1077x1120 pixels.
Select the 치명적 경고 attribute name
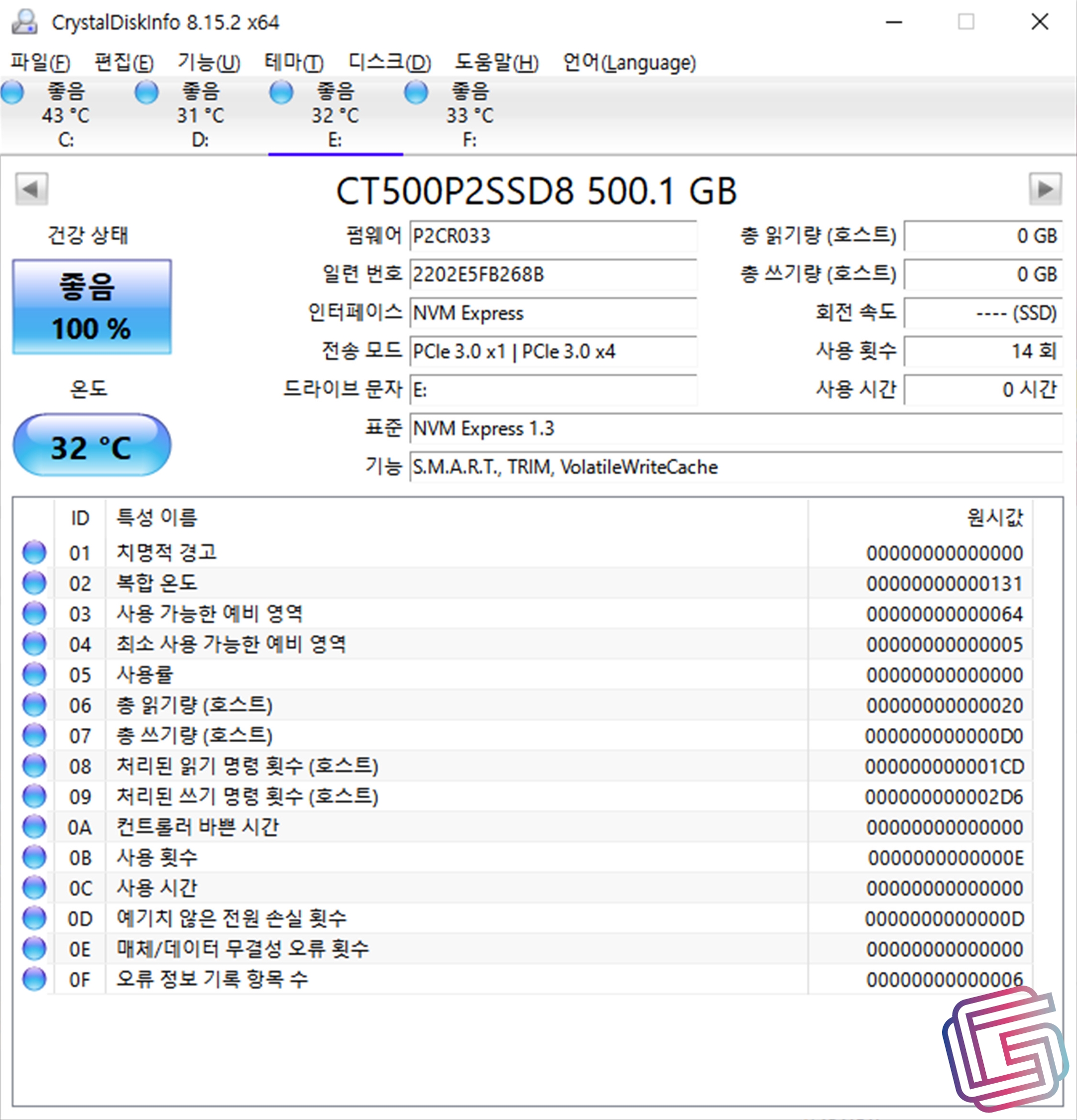(167, 552)
